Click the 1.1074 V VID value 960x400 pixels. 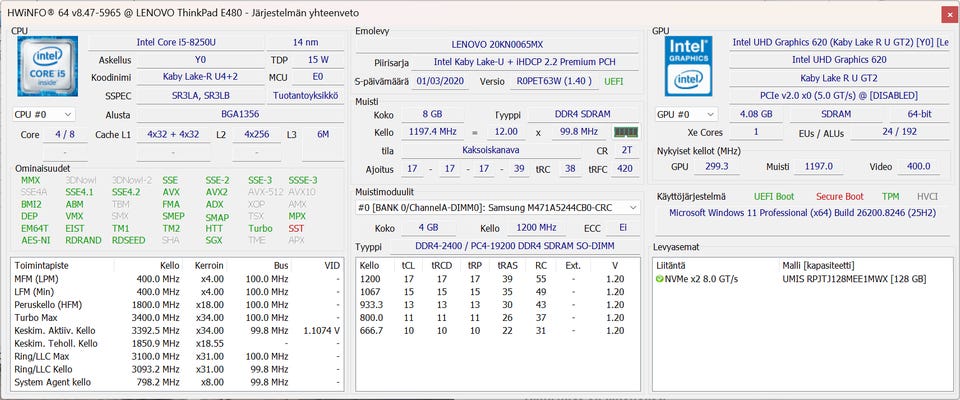pyautogui.click(x=321, y=330)
